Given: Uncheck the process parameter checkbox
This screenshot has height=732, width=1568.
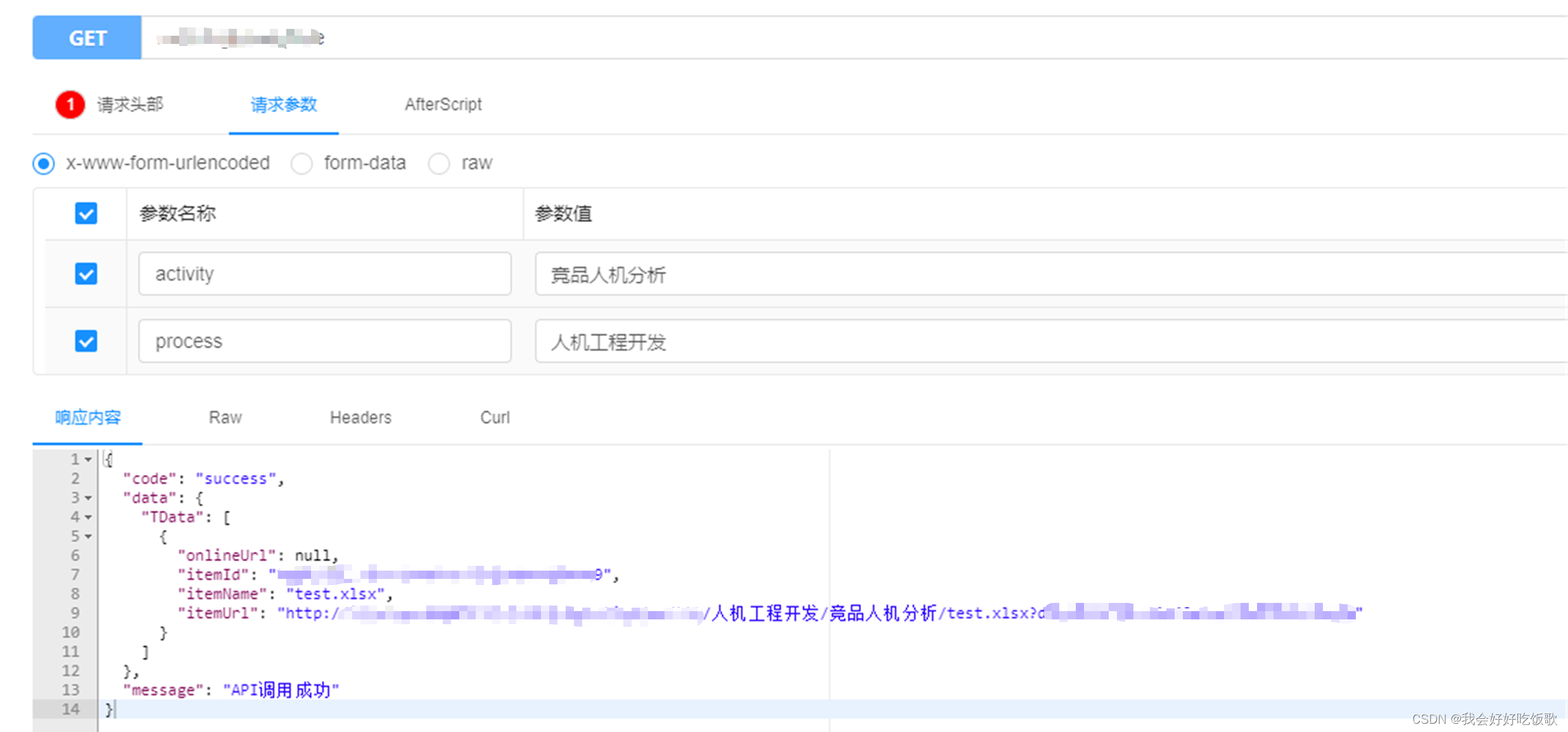Looking at the screenshot, I should [85, 341].
